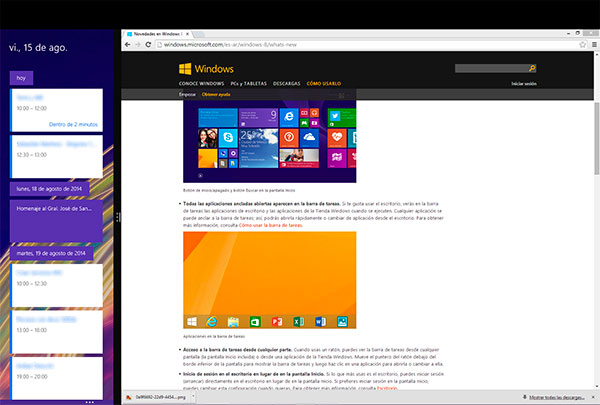600x405 pixels.
Task: Click the browser forward arrow
Action: pyautogui.click(x=141, y=45)
